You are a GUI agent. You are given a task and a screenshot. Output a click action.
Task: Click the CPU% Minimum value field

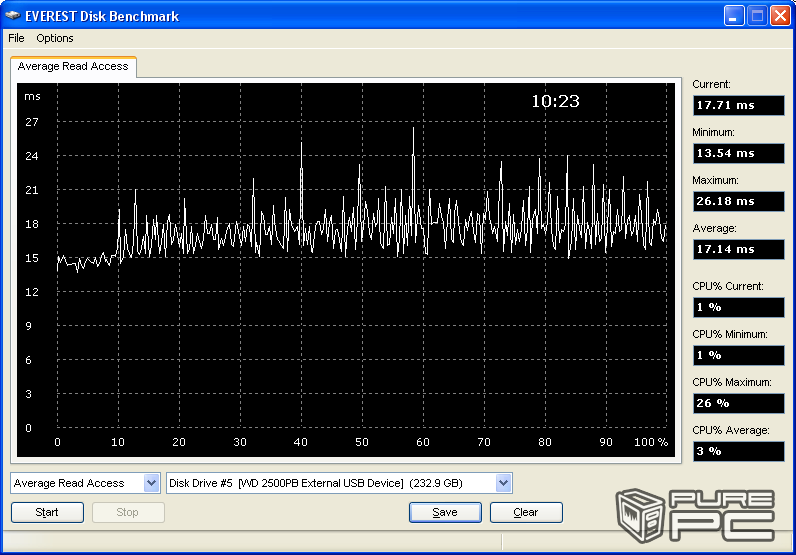pyautogui.click(x=739, y=355)
